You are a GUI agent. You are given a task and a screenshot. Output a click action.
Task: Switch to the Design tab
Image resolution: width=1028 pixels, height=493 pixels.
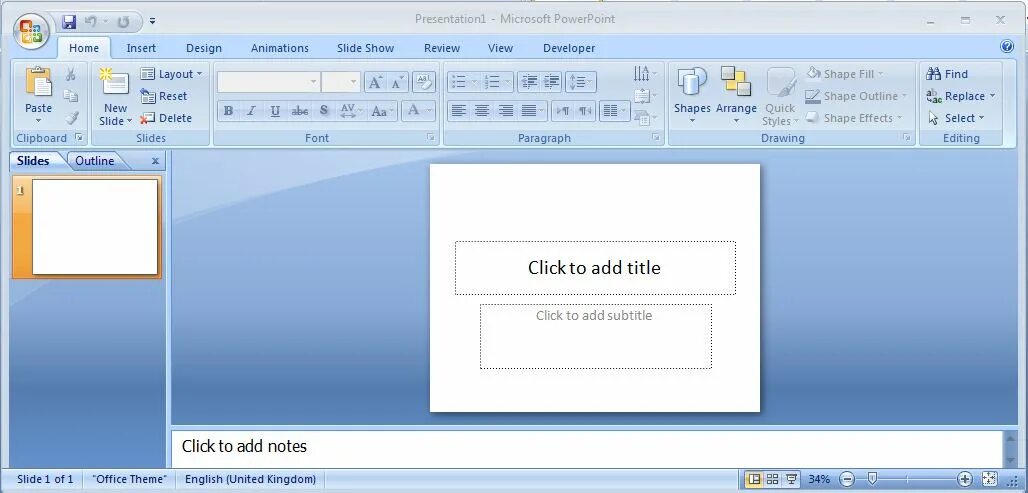click(x=204, y=48)
